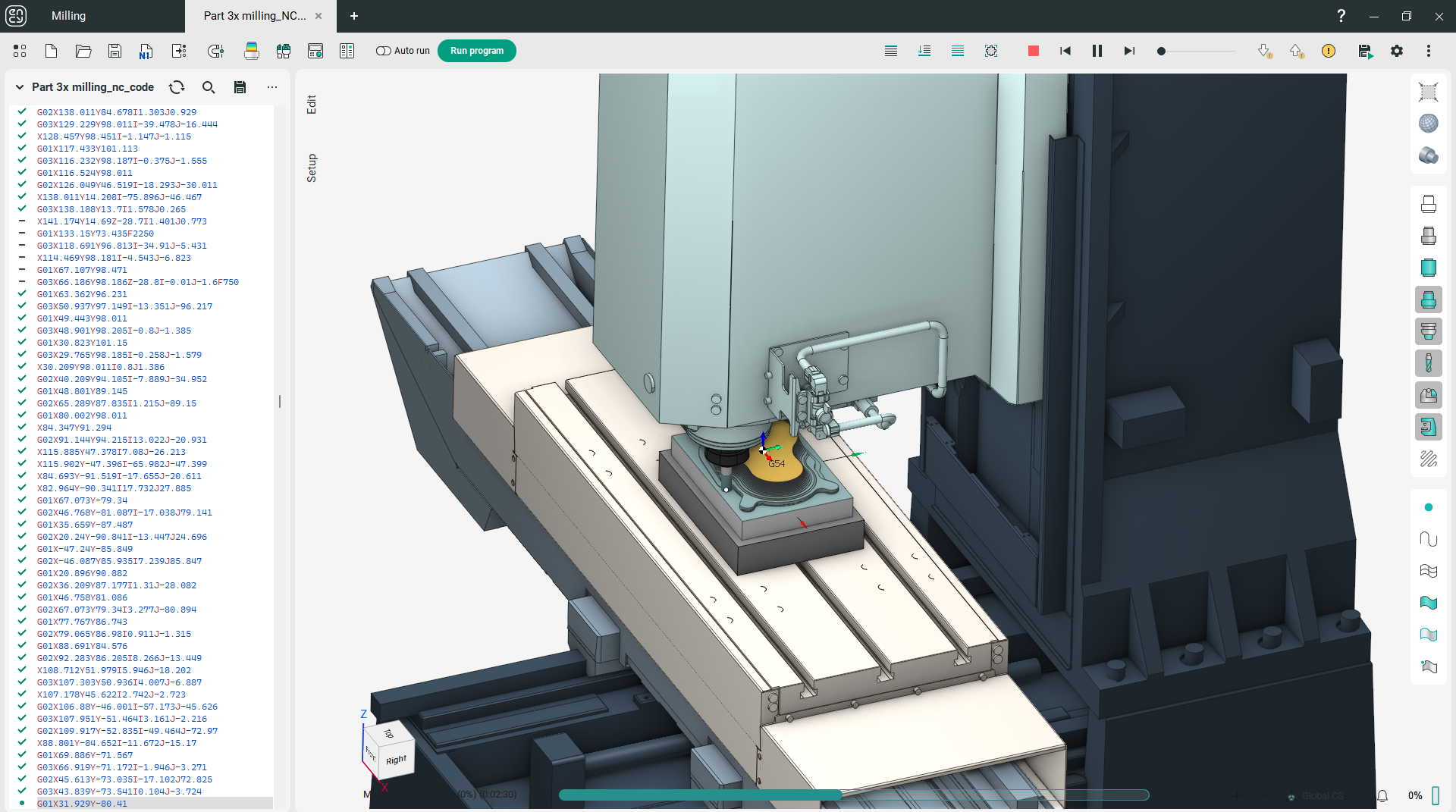This screenshot has width=1456, height=812.
Task: Collapse the Part 3x milling_nc_code list
Action: pyautogui.click(x=20, y=87)
